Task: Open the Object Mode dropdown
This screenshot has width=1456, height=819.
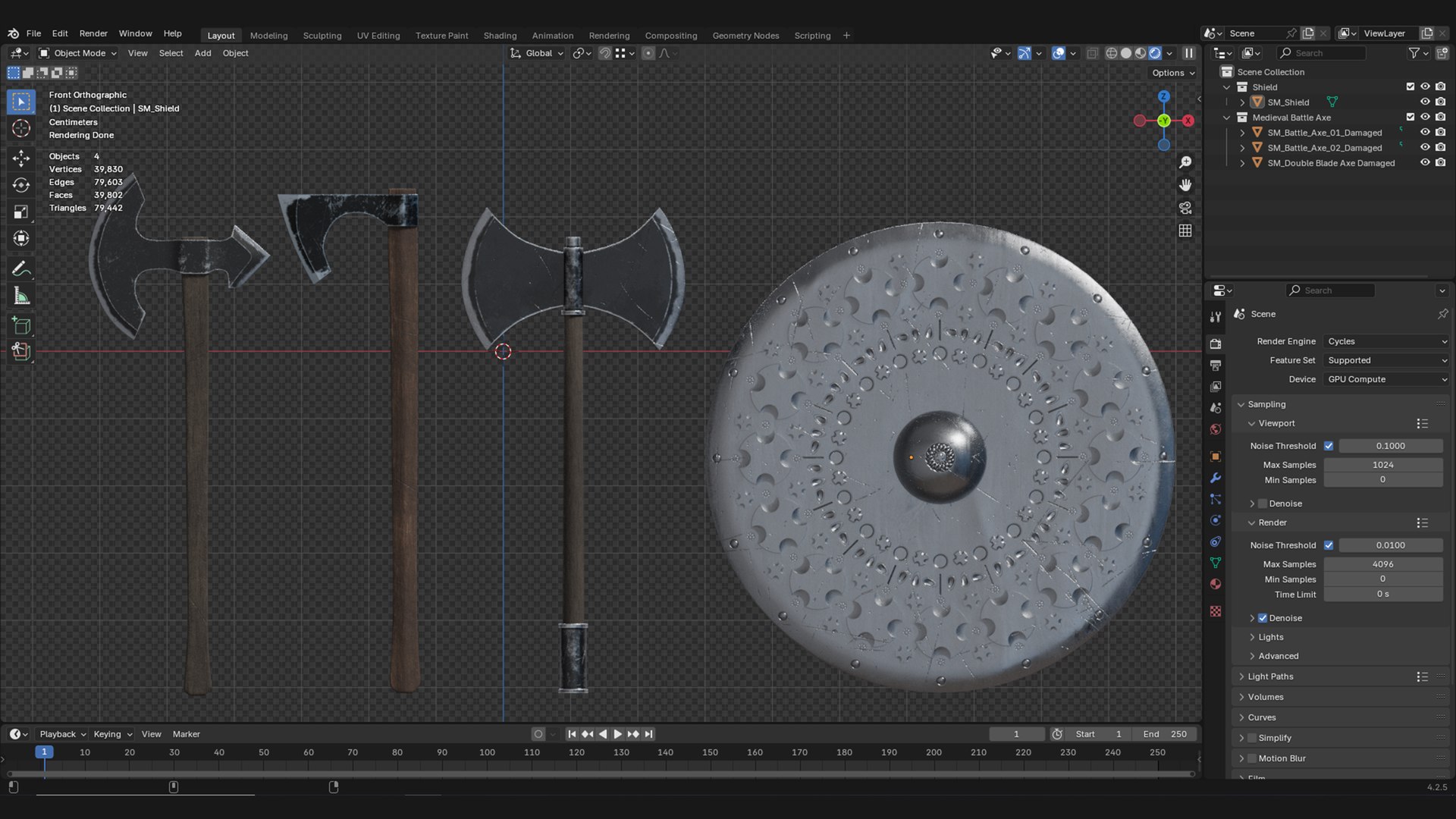Action: 78,53
